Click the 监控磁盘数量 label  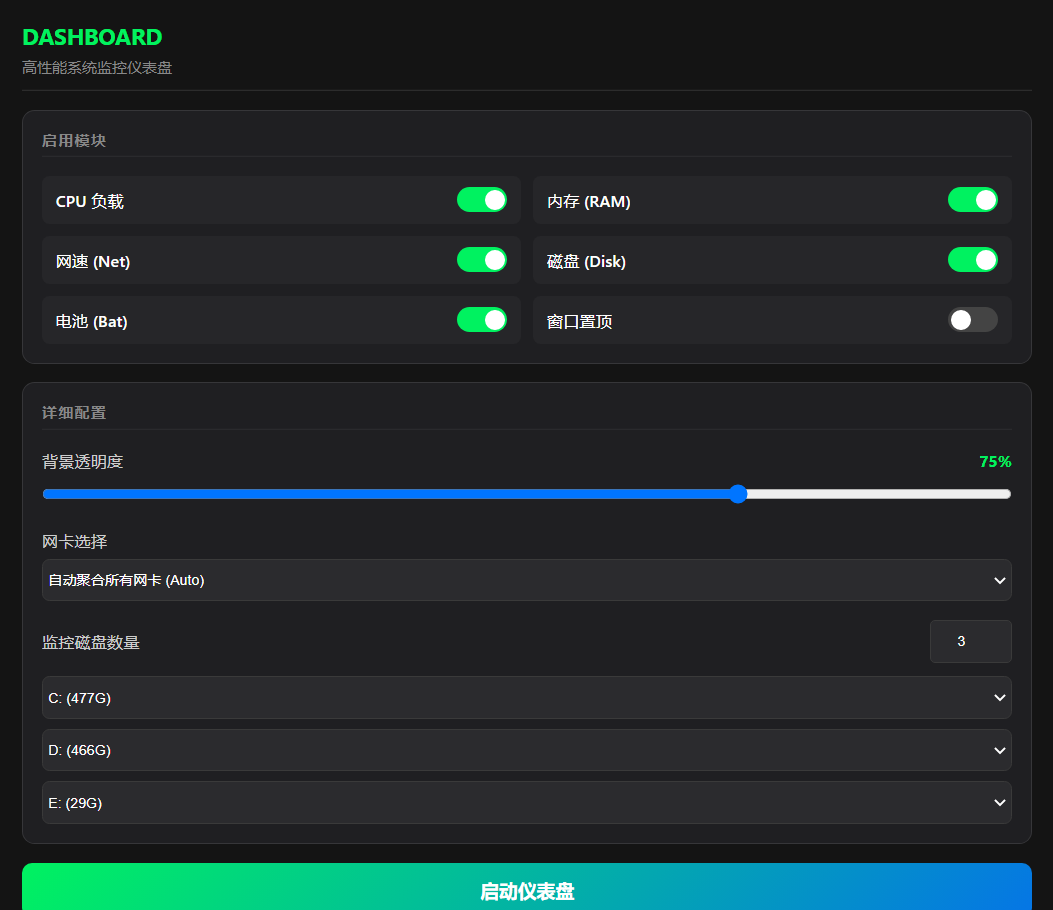[91, 643]
